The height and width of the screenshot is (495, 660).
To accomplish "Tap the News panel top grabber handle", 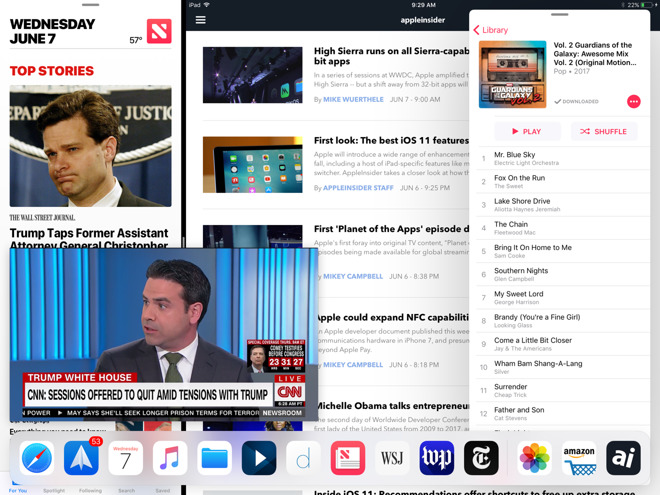I will [x=90, y=5].
